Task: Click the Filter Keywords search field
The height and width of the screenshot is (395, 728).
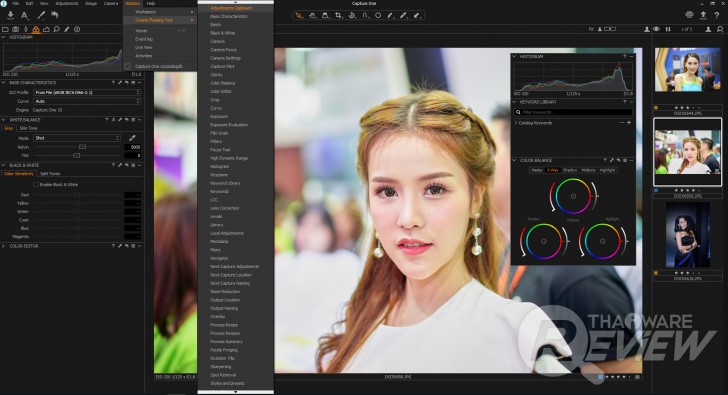Action: (x=573, y=112)
